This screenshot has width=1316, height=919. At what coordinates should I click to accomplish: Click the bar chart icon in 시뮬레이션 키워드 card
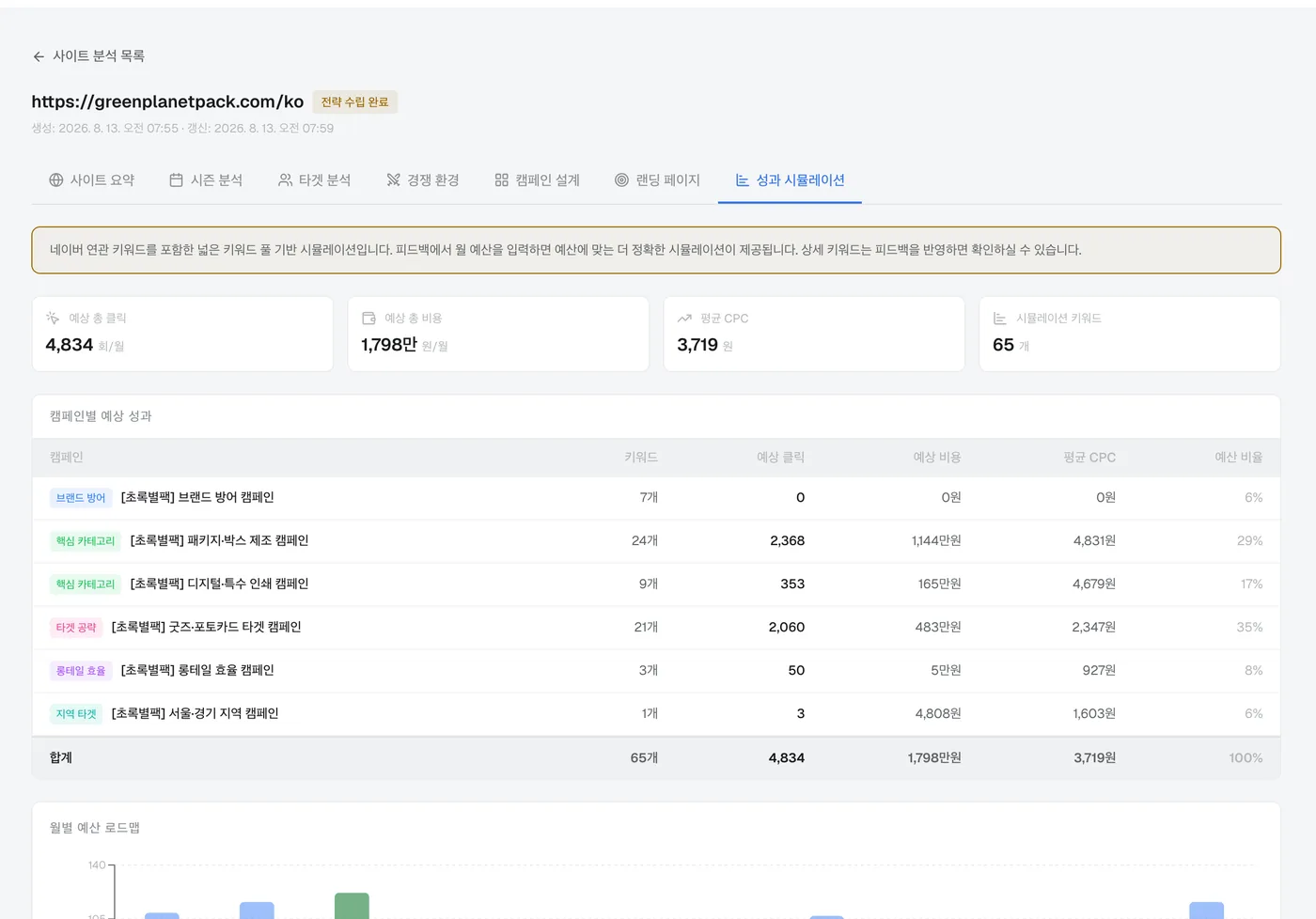coord(1000,318)
